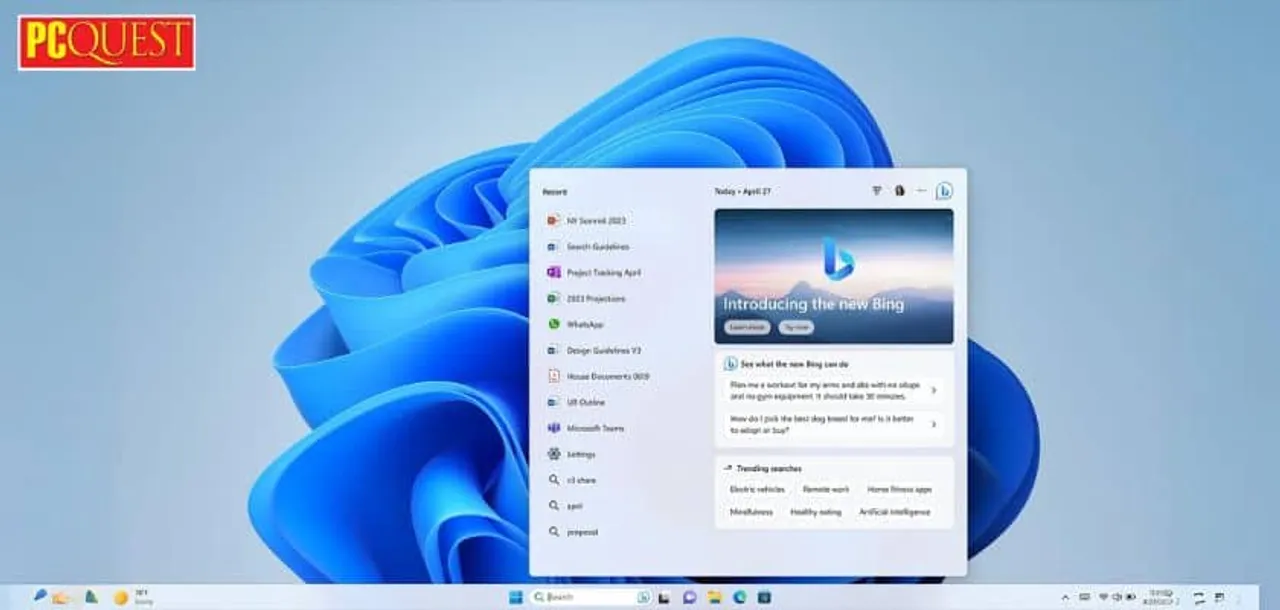Search trending topic Electric vehicles
1280x610 pixels.
click(757, 489)
